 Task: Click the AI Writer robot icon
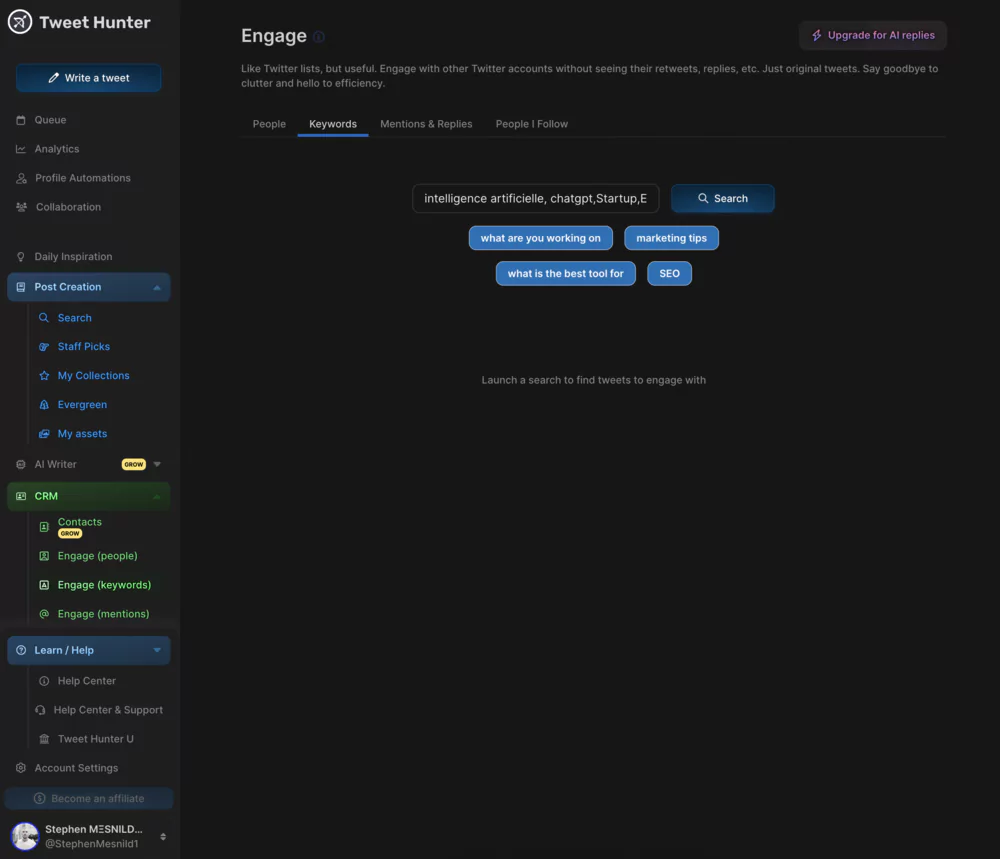(21, 464)
